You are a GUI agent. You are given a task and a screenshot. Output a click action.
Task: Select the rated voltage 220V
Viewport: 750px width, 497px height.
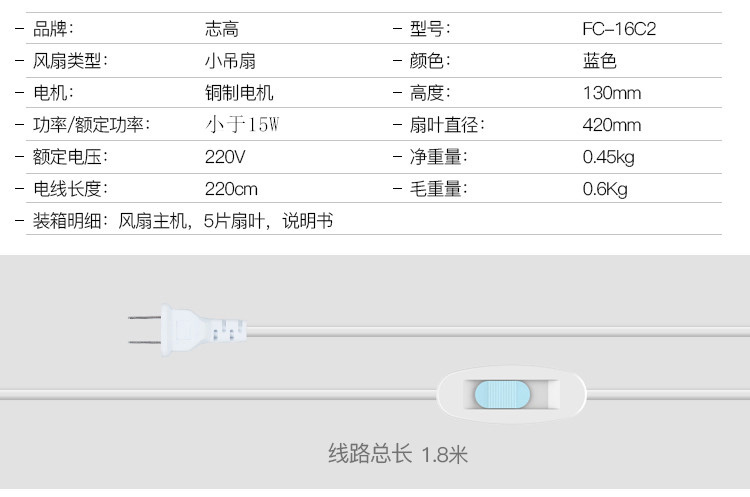coord(225,157)
